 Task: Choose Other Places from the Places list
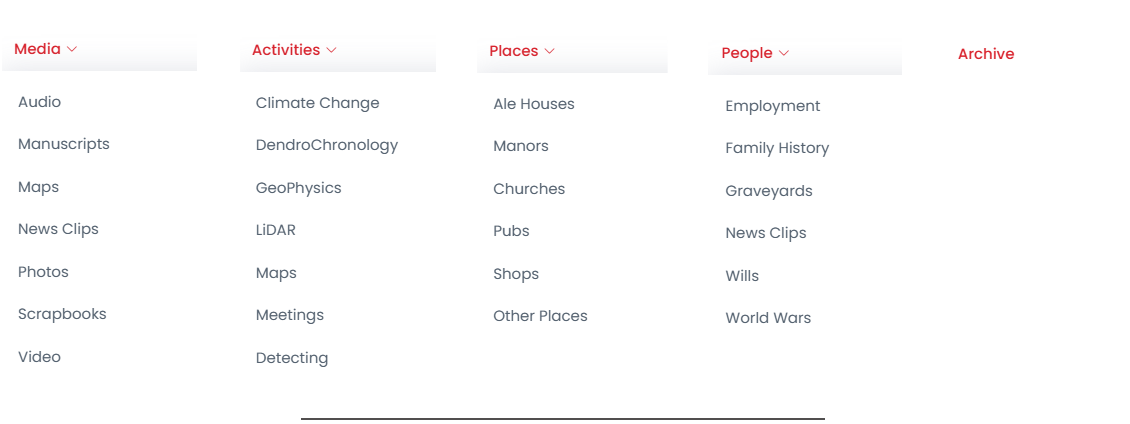540,316
